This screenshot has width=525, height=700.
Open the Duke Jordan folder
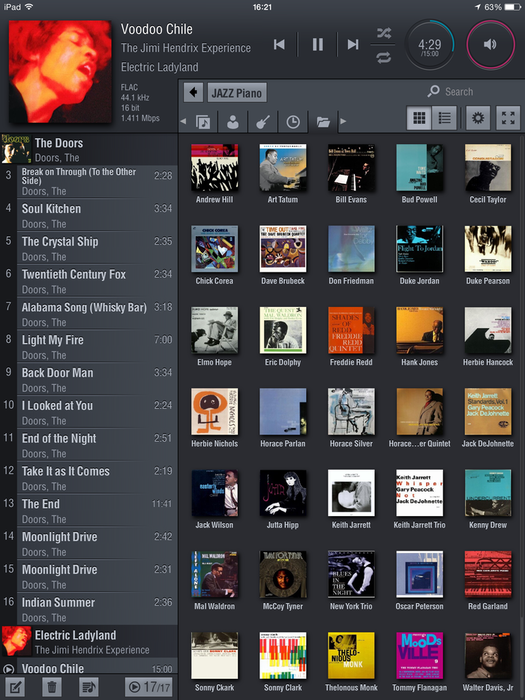419,255
